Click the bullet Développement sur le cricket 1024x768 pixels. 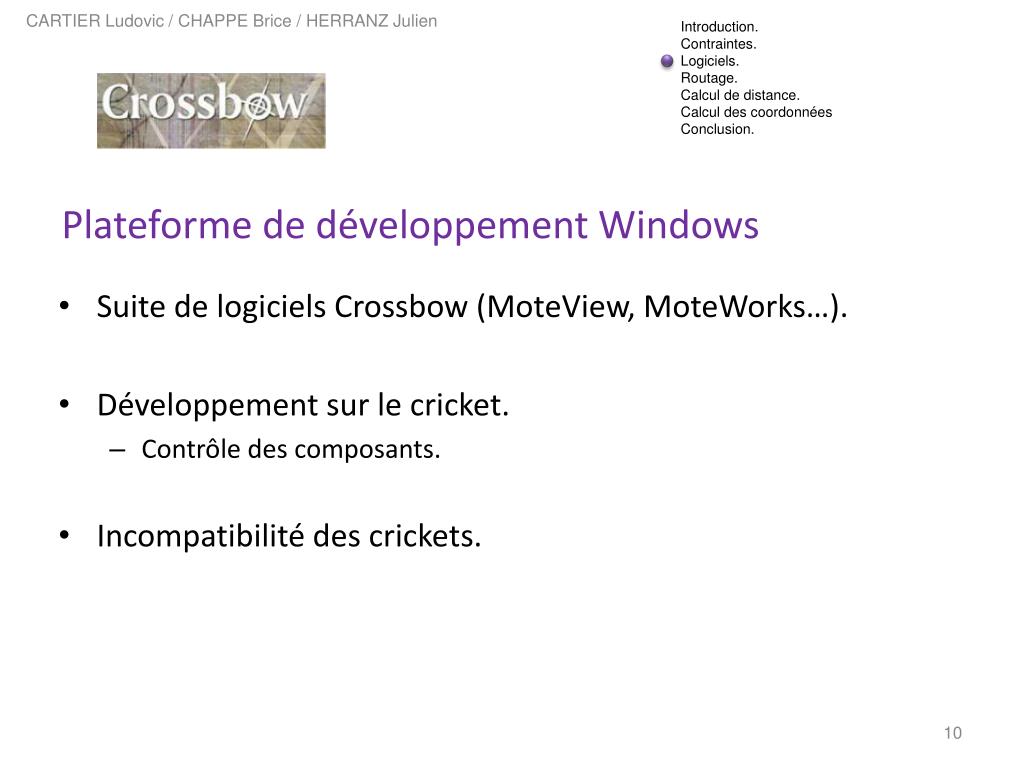302,406
